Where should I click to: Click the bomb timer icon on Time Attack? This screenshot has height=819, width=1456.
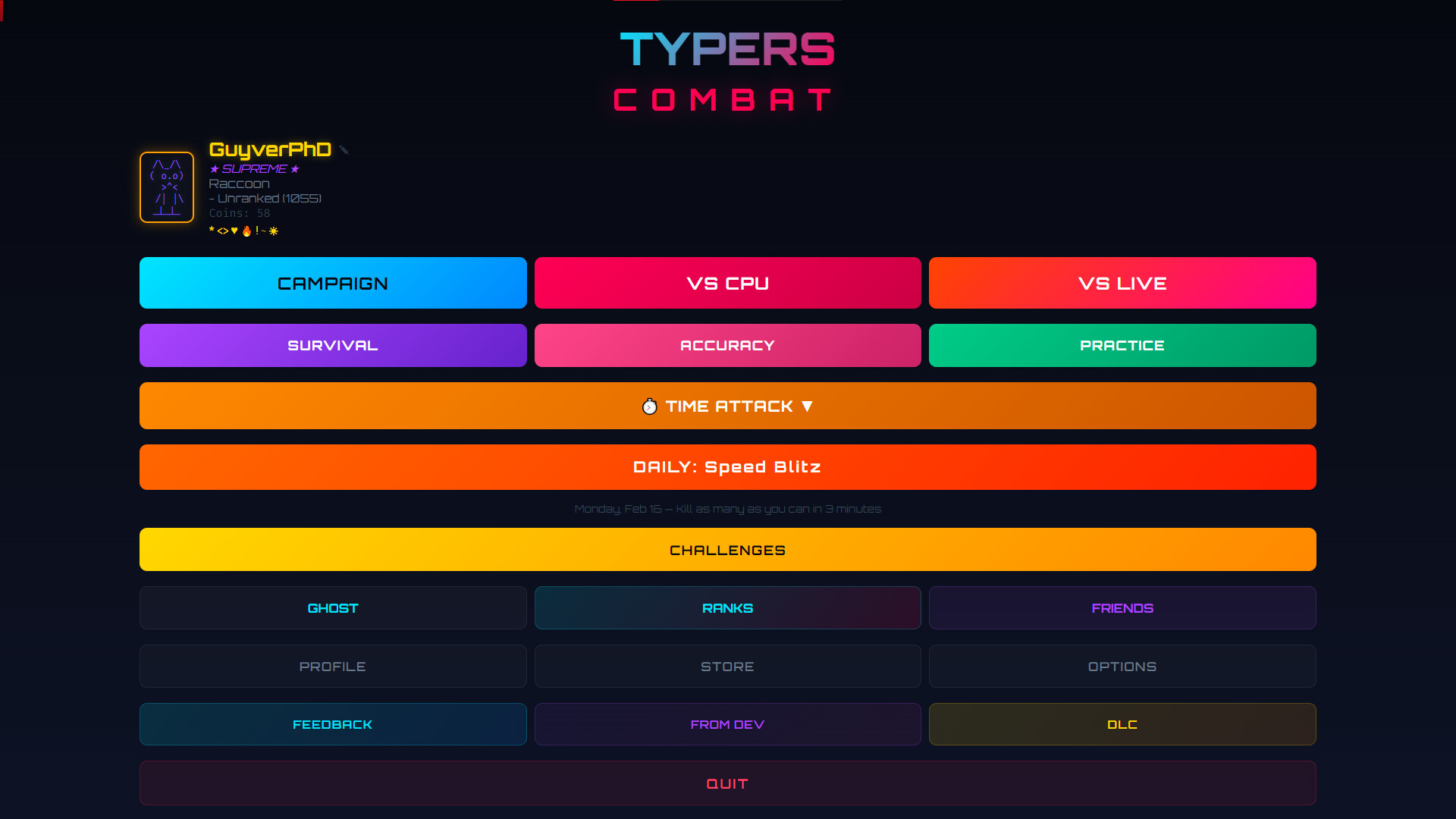coord(649,406)
